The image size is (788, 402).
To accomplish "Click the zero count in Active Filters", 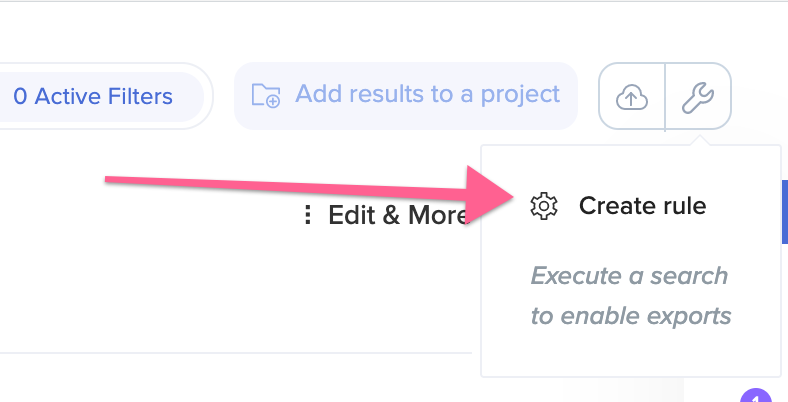I will pyautogui.click(x=20, y=96).
